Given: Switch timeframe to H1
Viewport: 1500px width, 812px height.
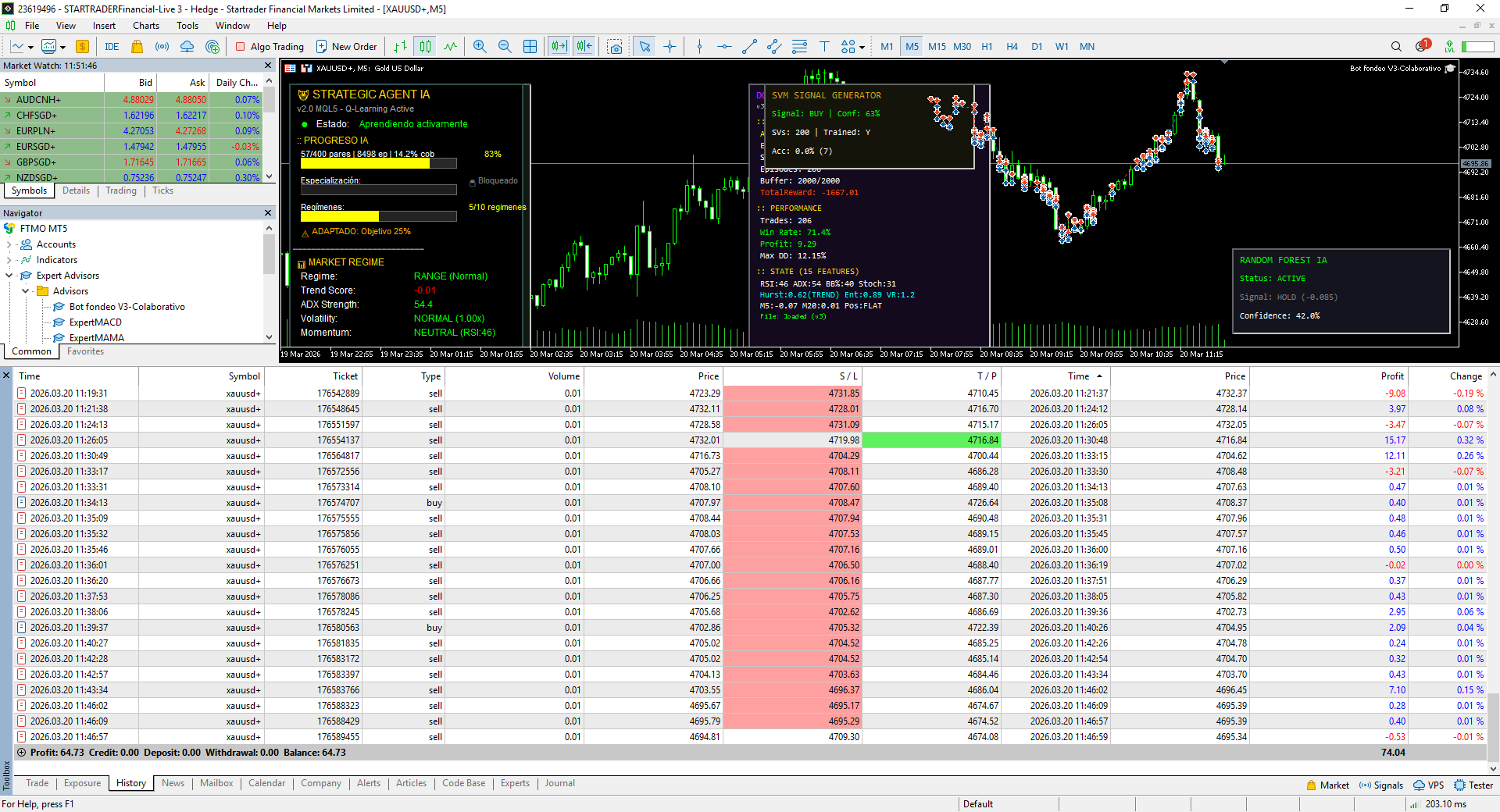Looking at the screenshot, I should (987, 47).
